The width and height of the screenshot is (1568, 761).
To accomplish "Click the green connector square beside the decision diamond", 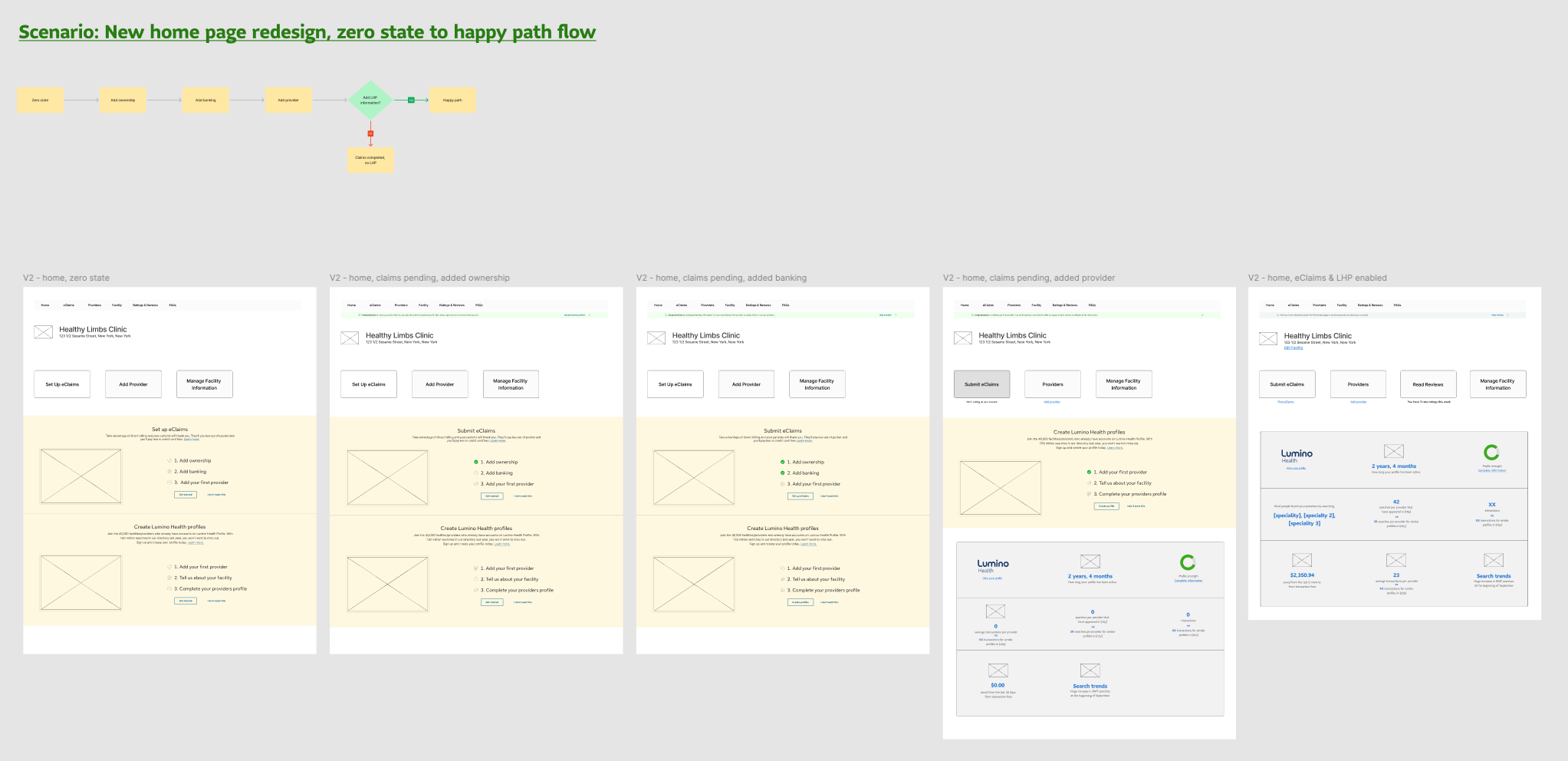I will (411, 100).
